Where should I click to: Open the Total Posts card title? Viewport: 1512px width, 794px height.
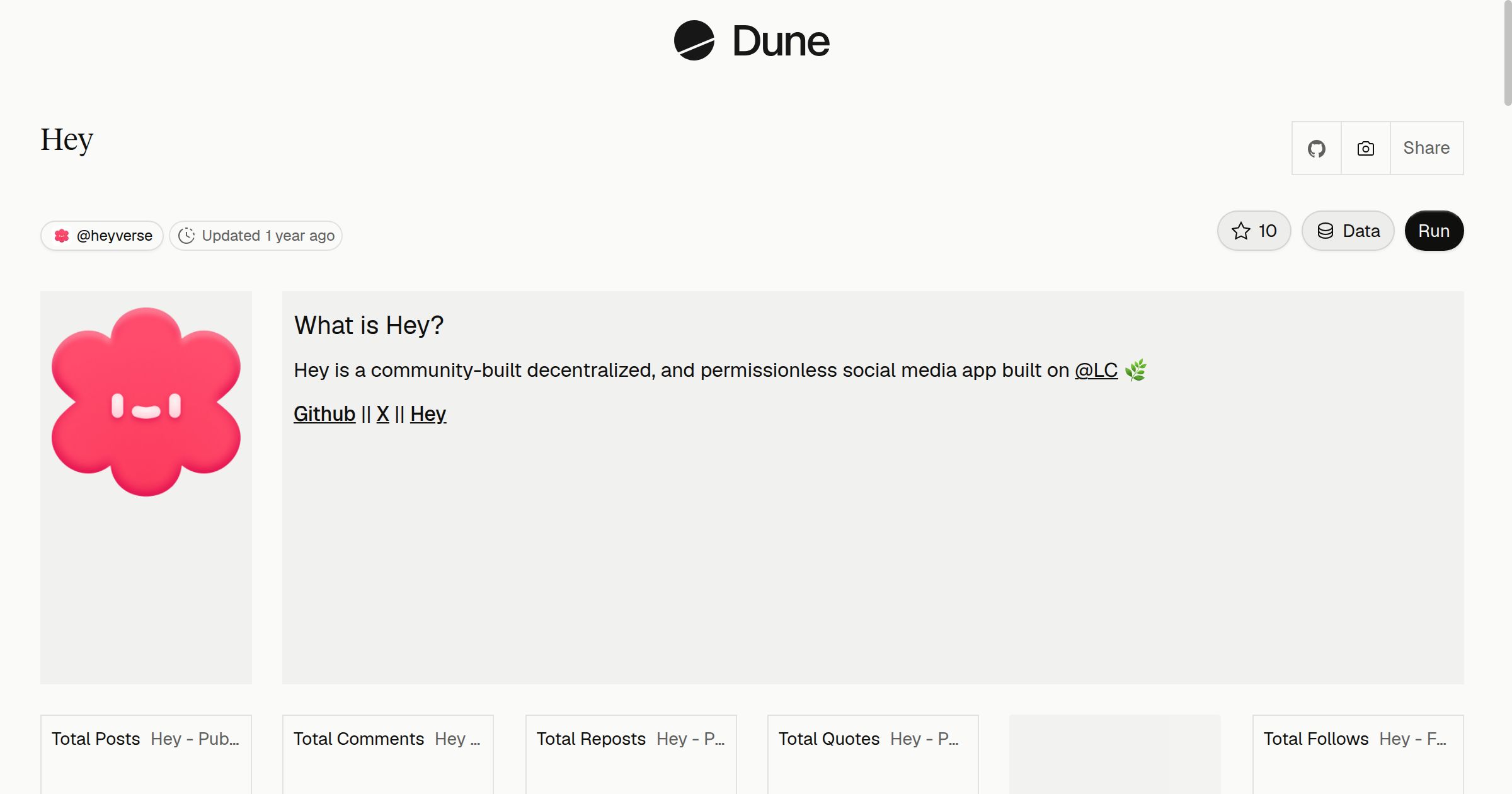tap(96, 739)
